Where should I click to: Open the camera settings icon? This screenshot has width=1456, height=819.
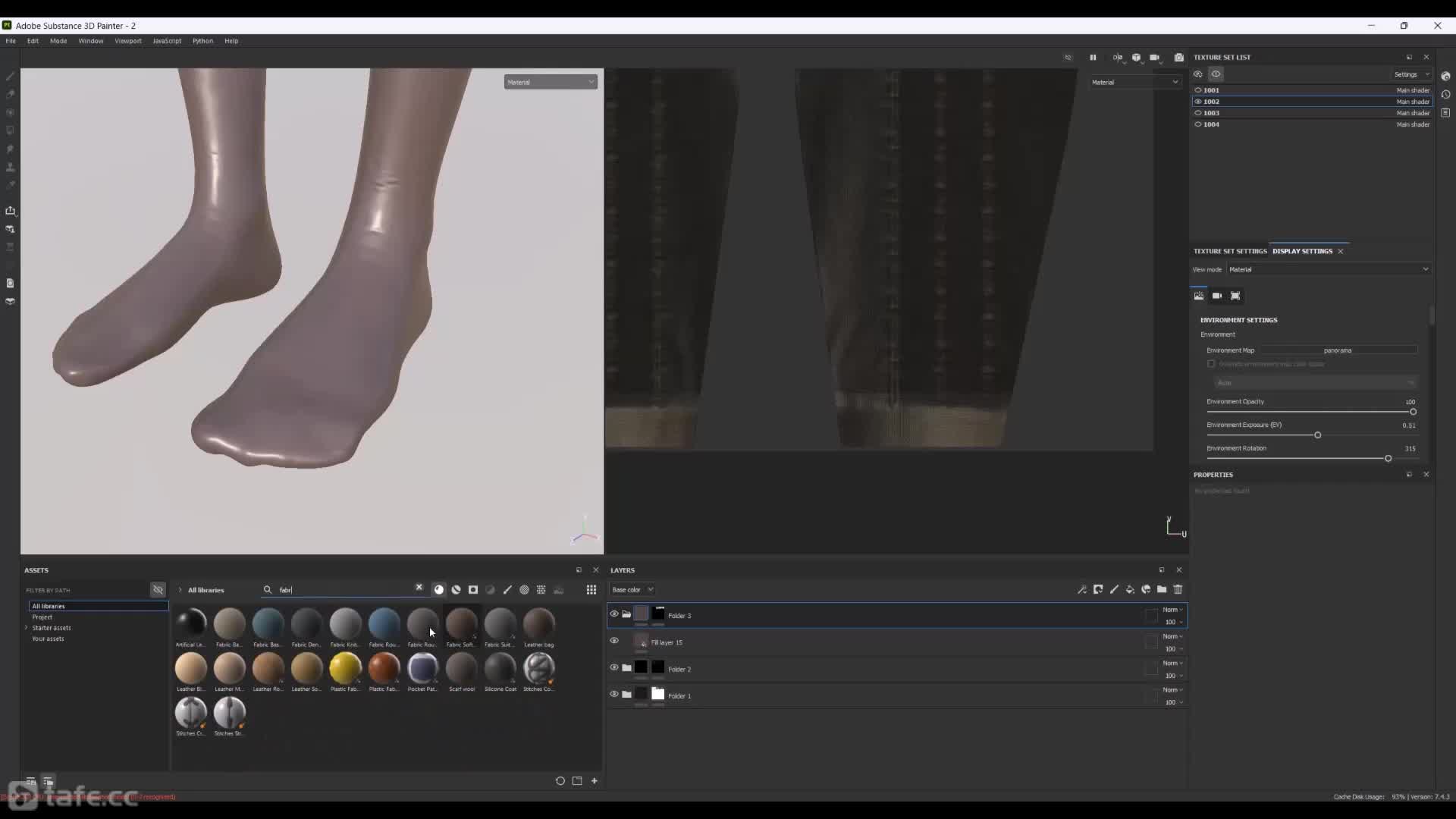1154,58
